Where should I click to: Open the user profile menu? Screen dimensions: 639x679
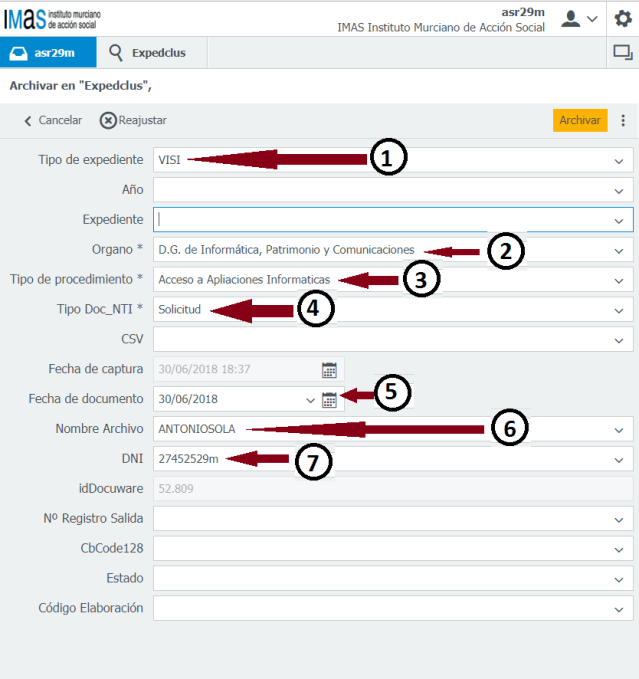tap(579, 18)
